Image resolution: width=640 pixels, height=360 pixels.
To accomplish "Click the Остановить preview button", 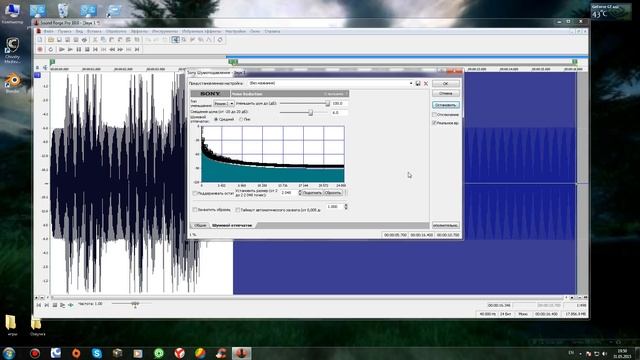I will (446, 105).
